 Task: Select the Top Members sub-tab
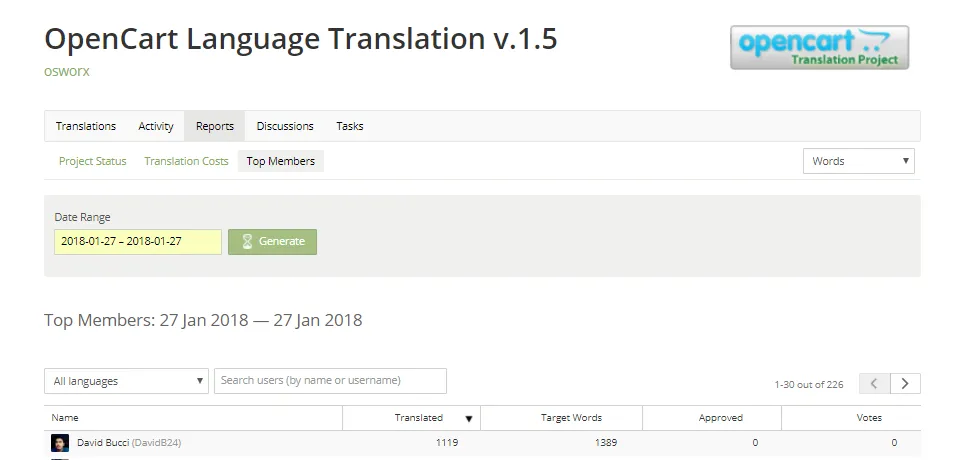pyautogui.click(x=280, y=161)
